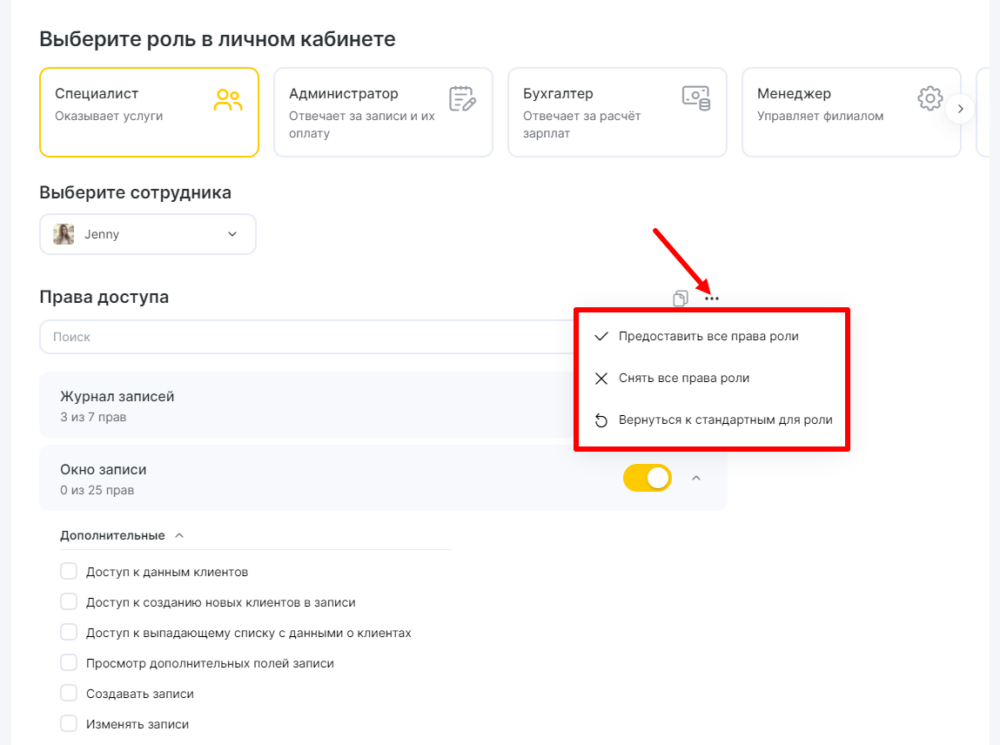Image resolution: width=1000 pixels, height=745 pixels.
Task: Show next roles with right arrow
Action: (960, 109)
